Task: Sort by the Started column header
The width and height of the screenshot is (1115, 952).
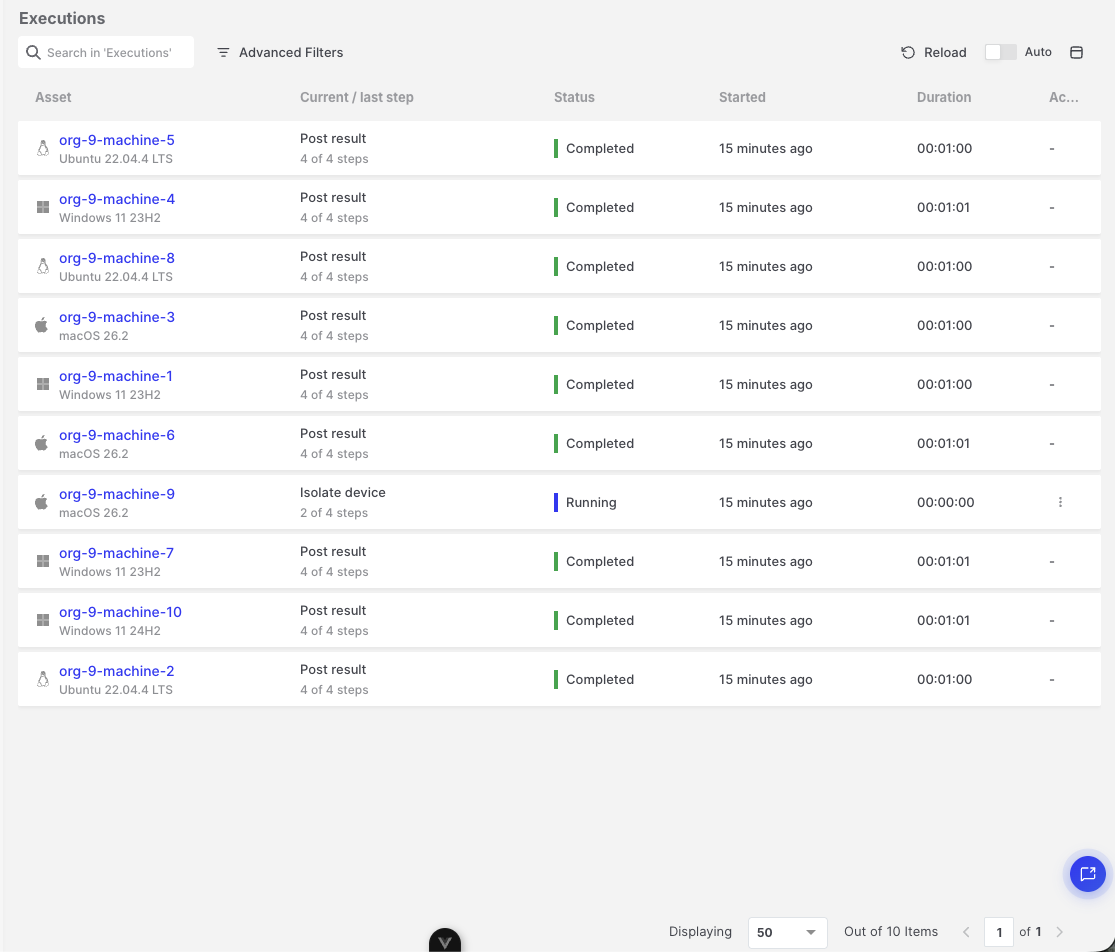Action: tap(742, 97)
